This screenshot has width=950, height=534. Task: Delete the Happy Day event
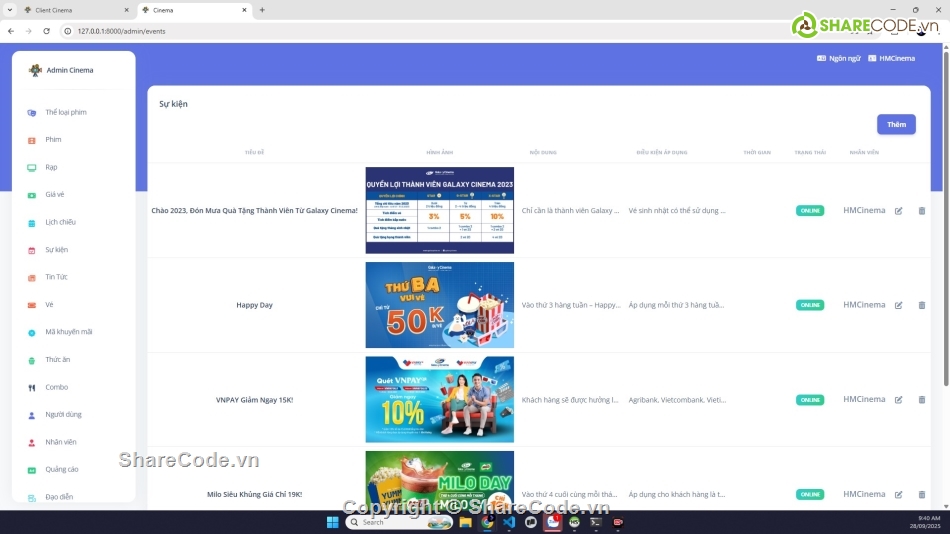[x=922, y=305]
